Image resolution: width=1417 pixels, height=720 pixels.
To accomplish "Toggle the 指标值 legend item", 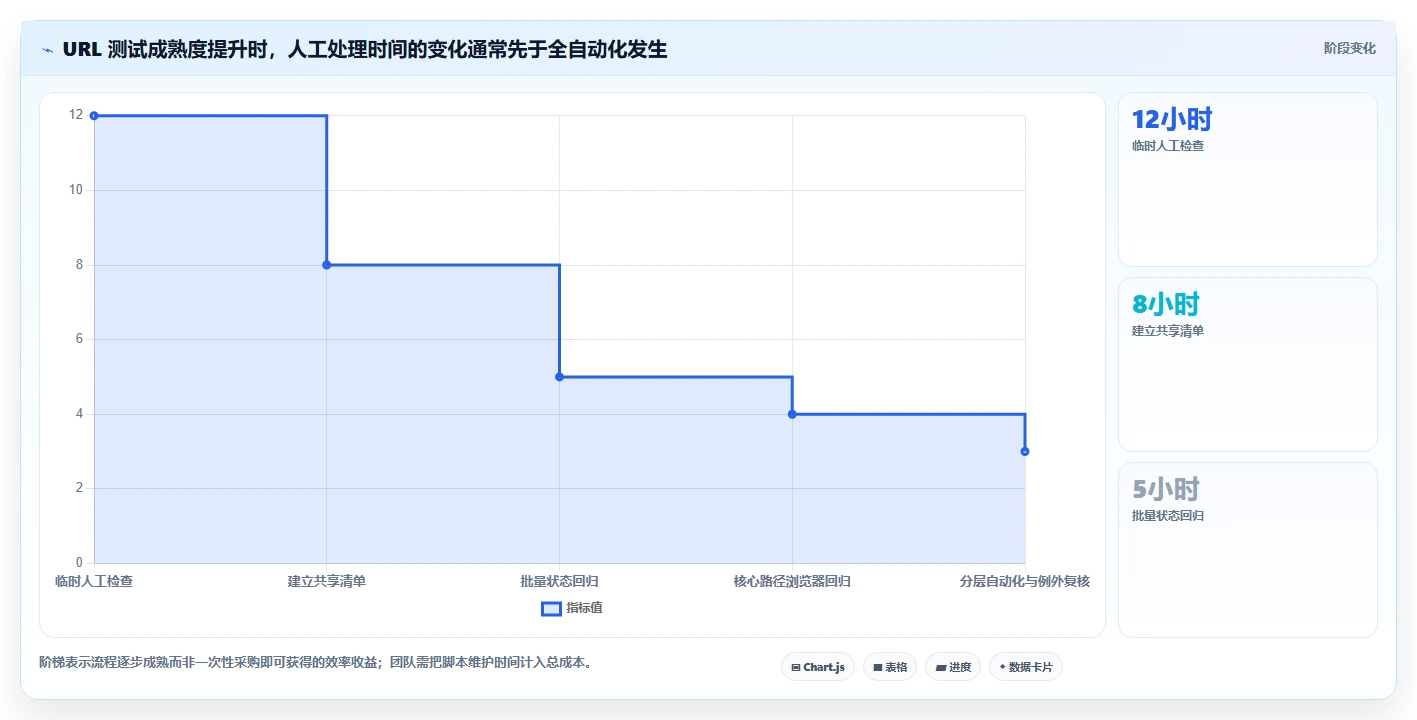I will point(572,608).
